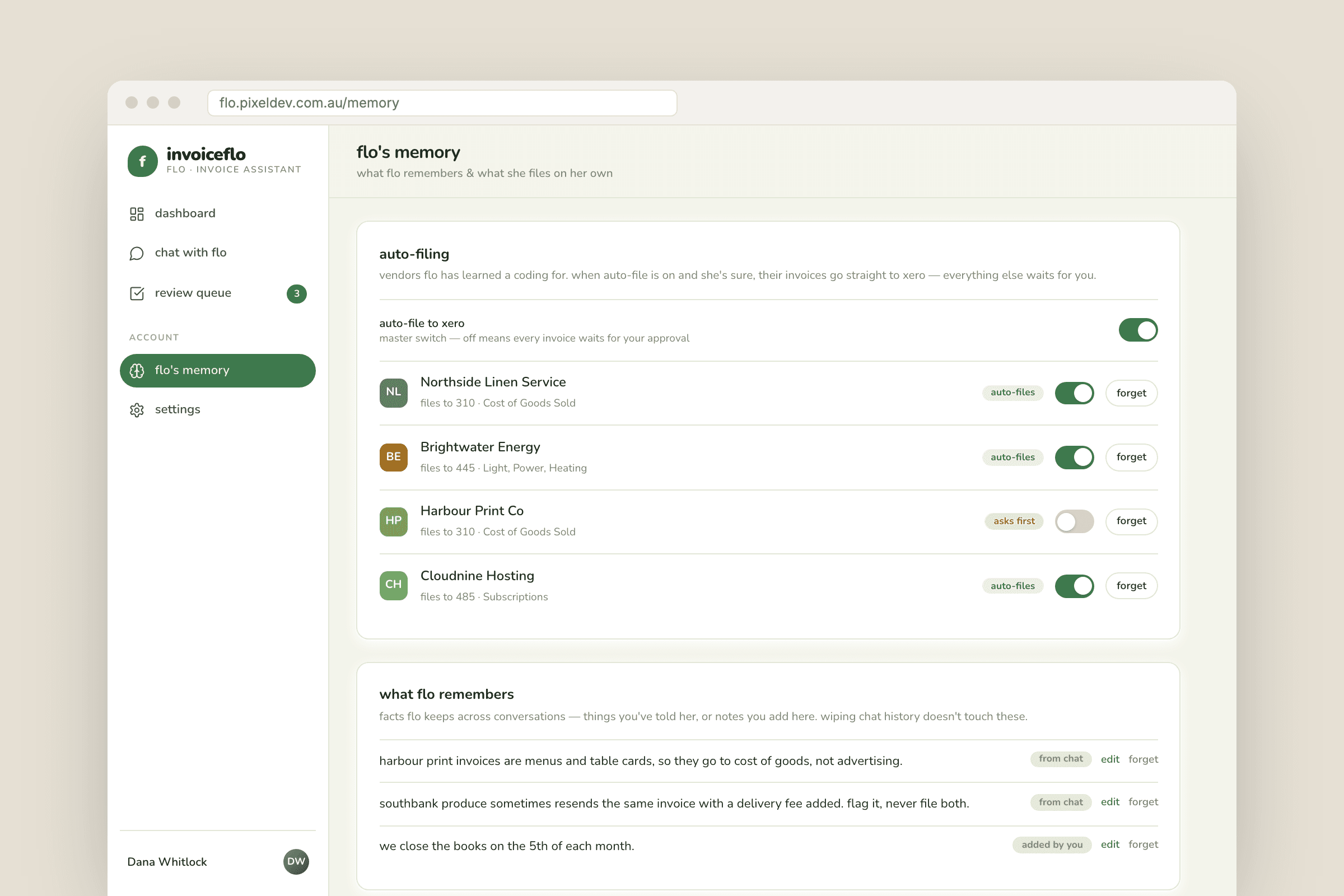Open settings from the sidebar
1344x896 pixels.
click(218, 410)
